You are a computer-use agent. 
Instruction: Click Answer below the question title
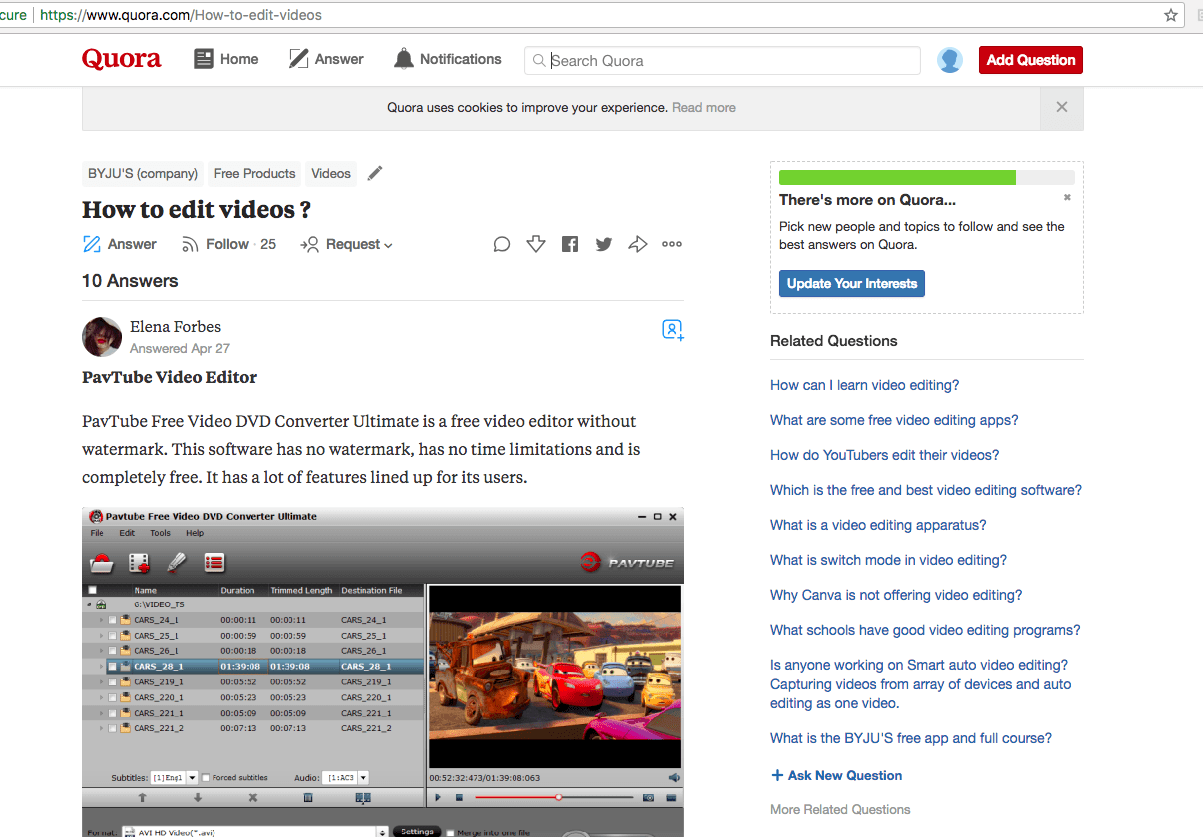(x=119, y=244)
